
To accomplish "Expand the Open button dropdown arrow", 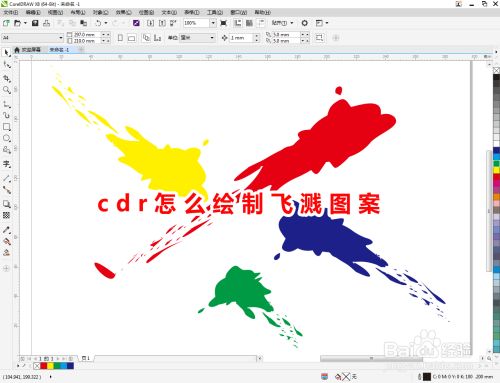I will (x=25, y=23).
